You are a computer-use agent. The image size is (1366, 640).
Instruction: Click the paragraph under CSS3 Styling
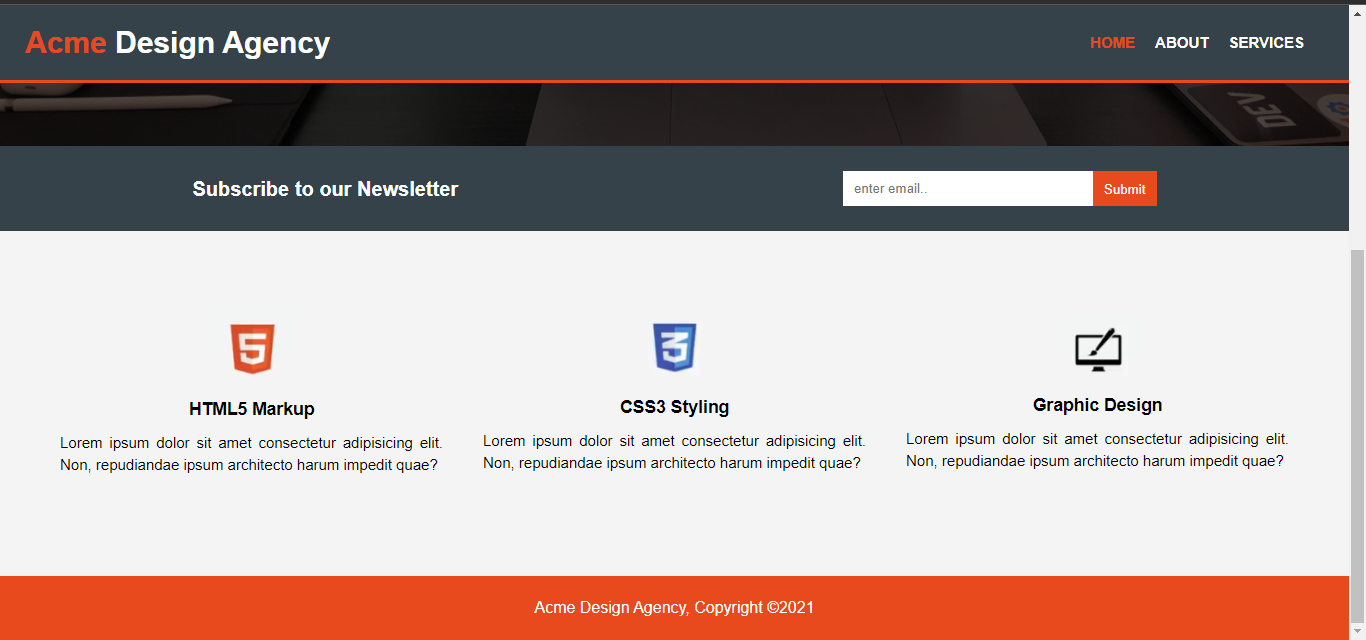coord(674,452)
